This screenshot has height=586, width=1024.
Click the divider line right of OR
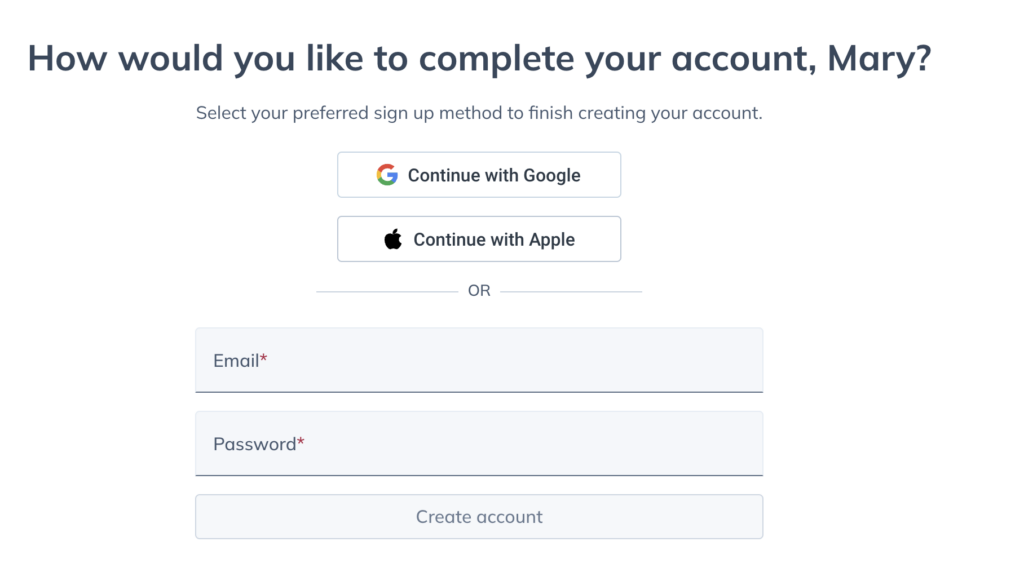[x=571, y=291]
